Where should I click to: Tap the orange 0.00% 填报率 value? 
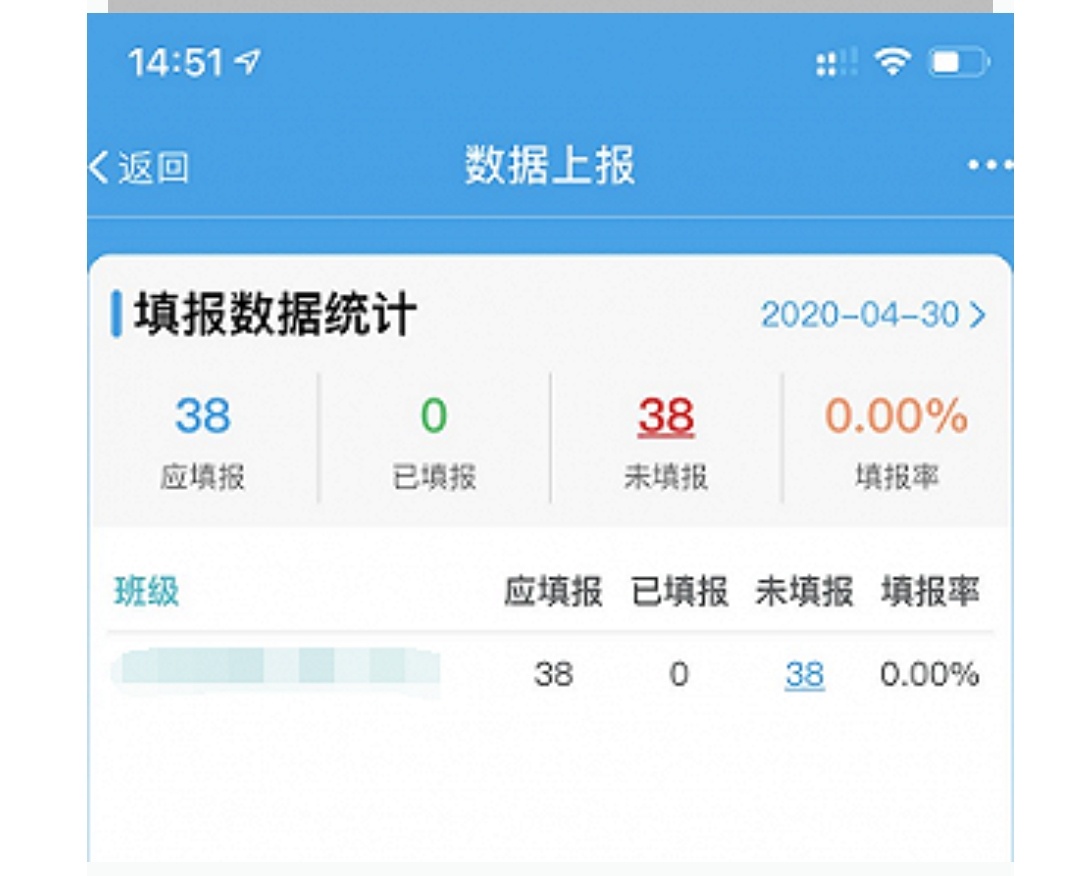click(896, 416)
